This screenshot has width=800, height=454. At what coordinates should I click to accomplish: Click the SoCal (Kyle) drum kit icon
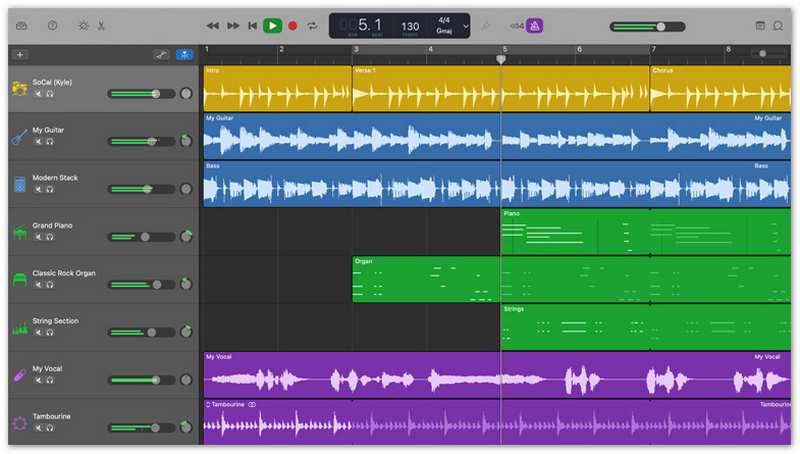pos(19,89)
